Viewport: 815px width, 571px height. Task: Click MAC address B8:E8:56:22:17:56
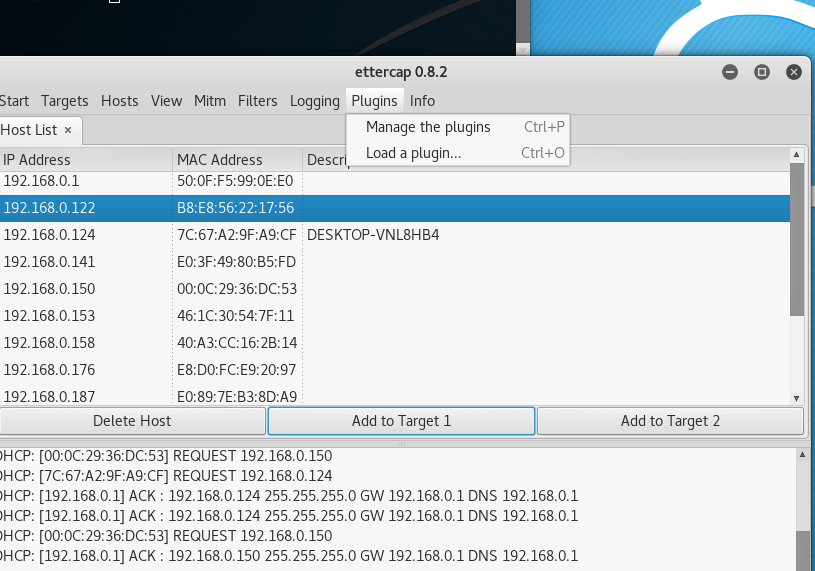(x=235, y=208)
